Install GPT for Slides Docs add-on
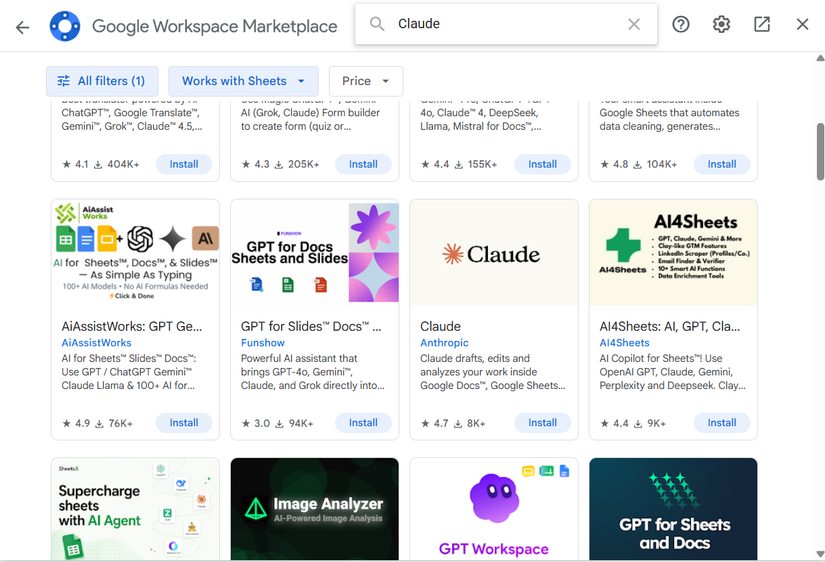Screen dimensions: 825x562 pyautogui.click(x=363, y=423)
